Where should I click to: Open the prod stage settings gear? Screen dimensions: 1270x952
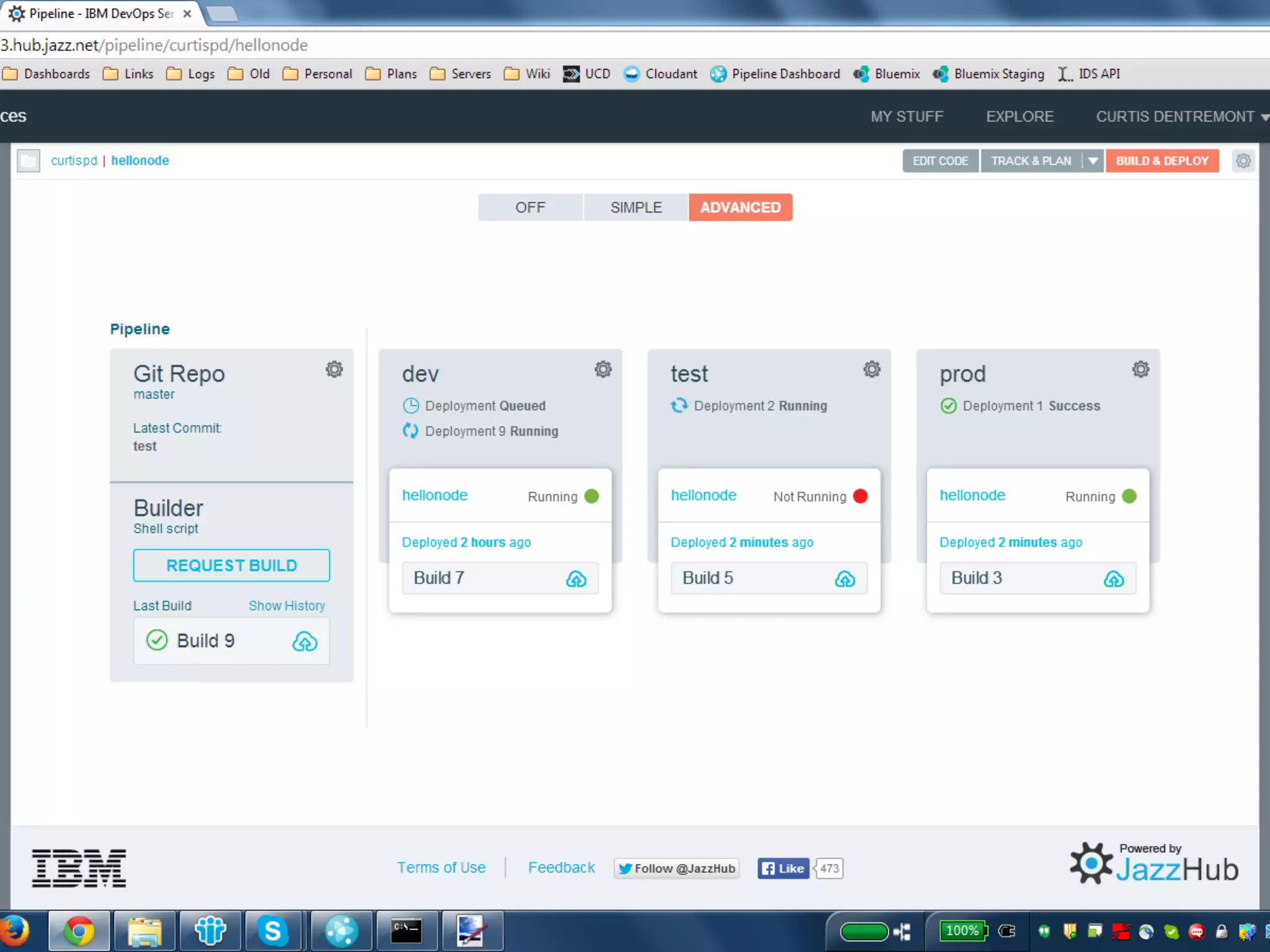coord(1140,369)
